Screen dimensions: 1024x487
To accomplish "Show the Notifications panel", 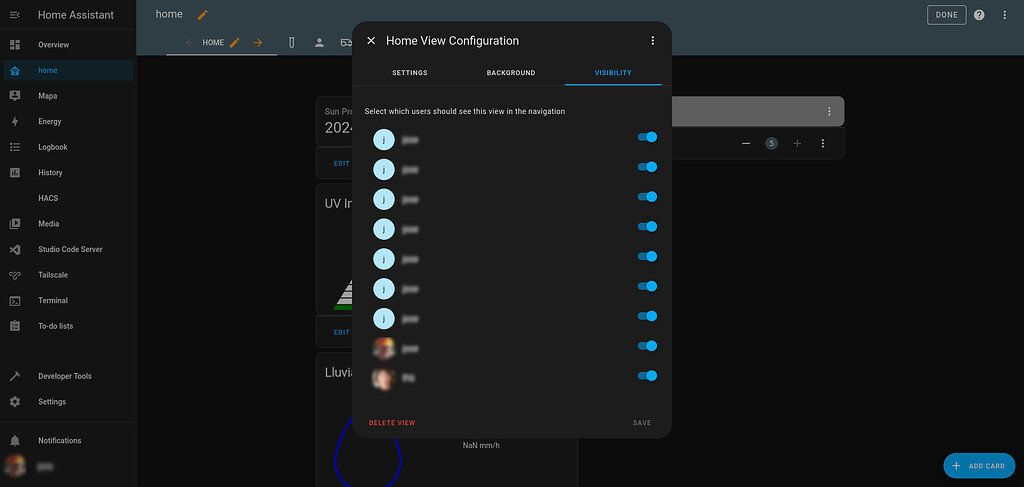I will click(x=68, y=441).
